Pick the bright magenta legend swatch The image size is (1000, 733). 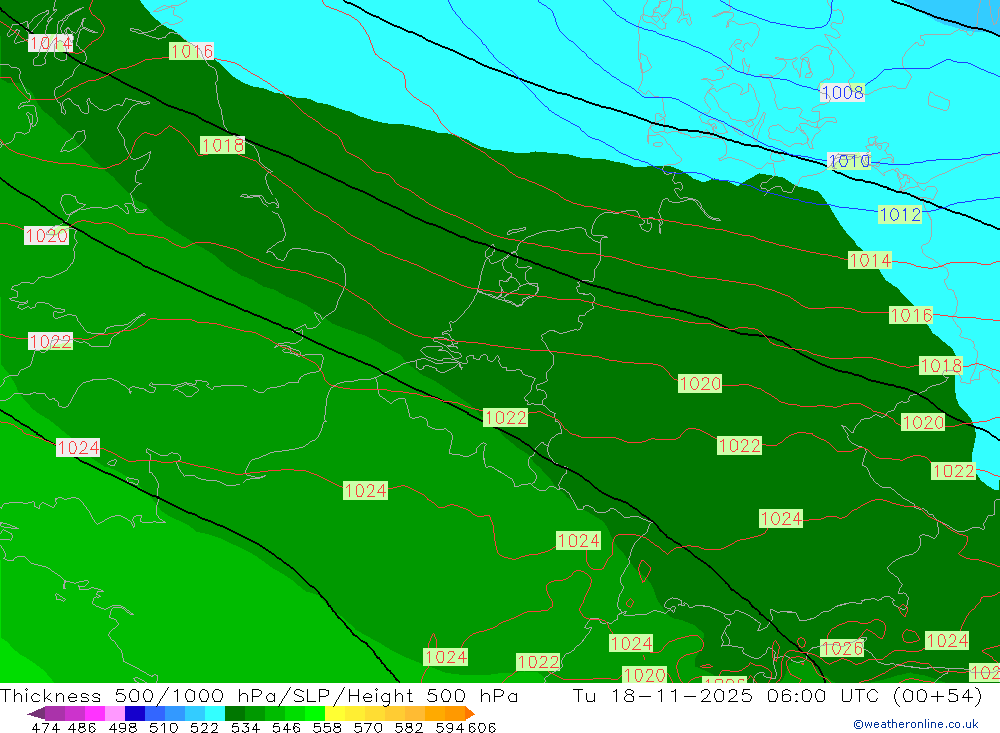click(x=95, y=713)
